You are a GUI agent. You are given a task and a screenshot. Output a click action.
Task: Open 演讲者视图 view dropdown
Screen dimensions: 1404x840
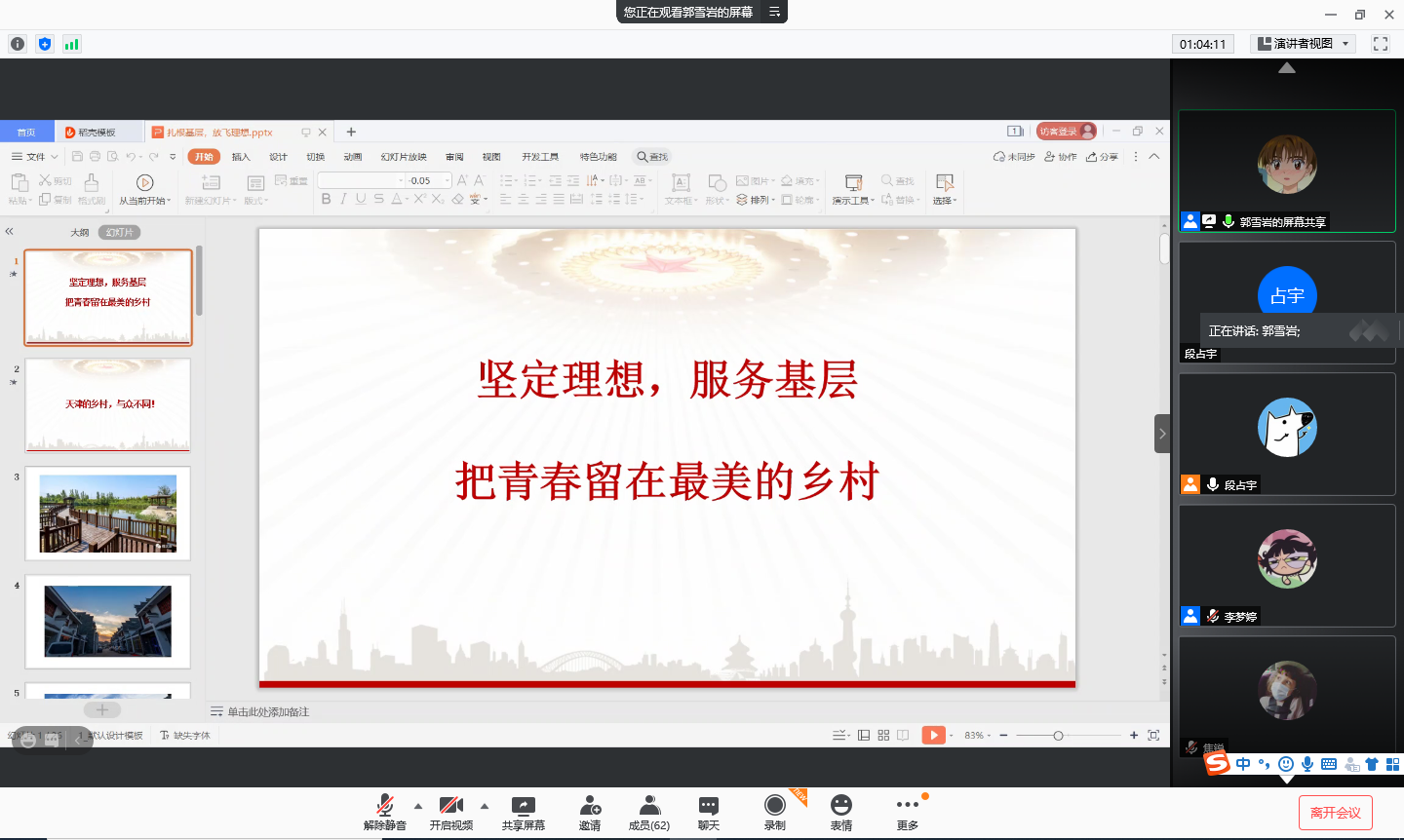1304,44
